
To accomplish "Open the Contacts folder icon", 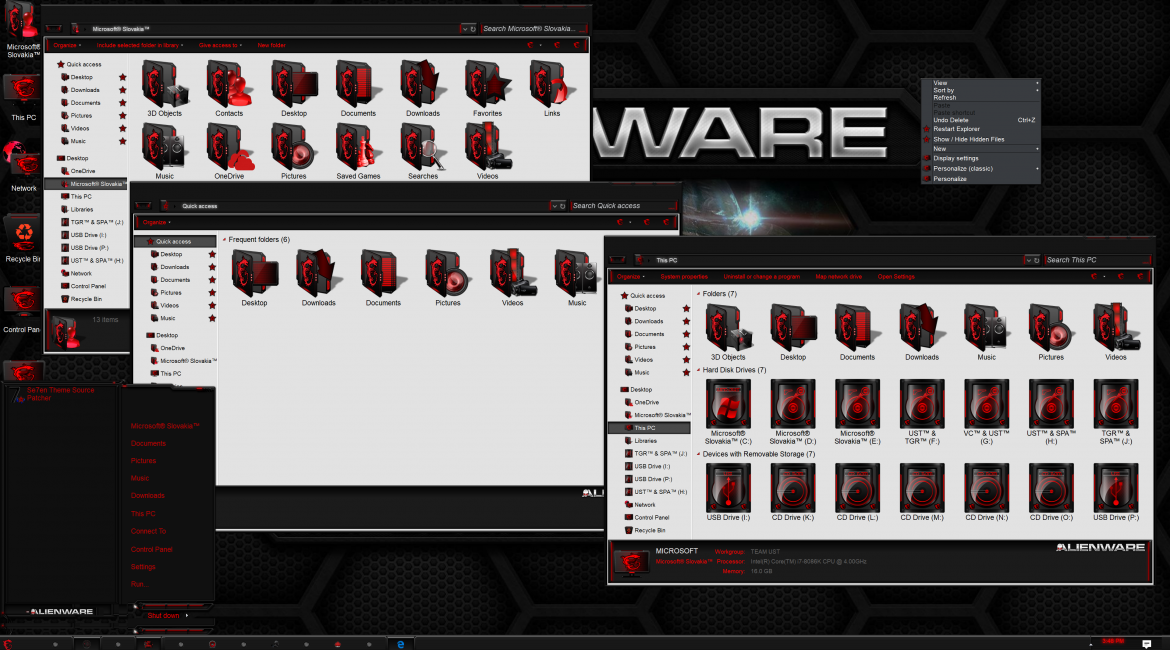I will coord(229,89).
